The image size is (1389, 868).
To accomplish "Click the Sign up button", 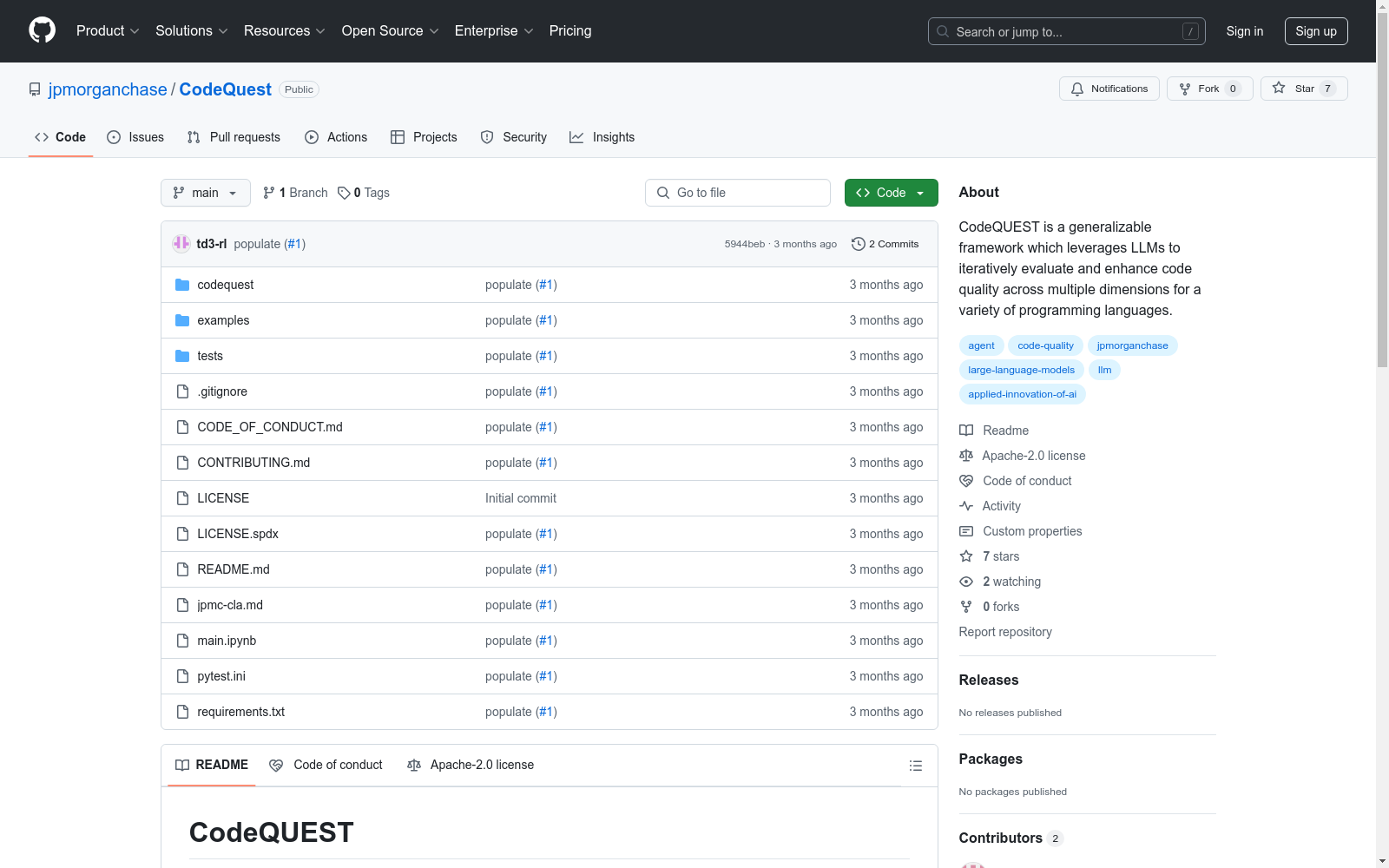I will (x=1316, y=31).
